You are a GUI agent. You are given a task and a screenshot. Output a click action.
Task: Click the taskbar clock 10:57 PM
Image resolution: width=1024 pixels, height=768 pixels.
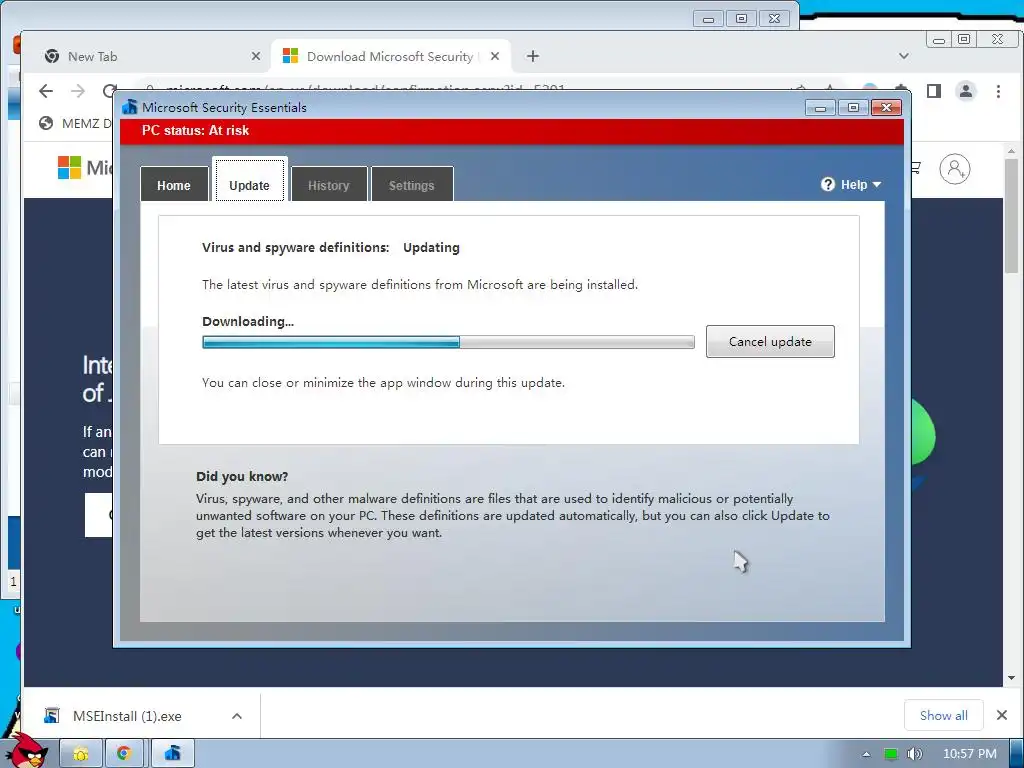coord(970,754)
